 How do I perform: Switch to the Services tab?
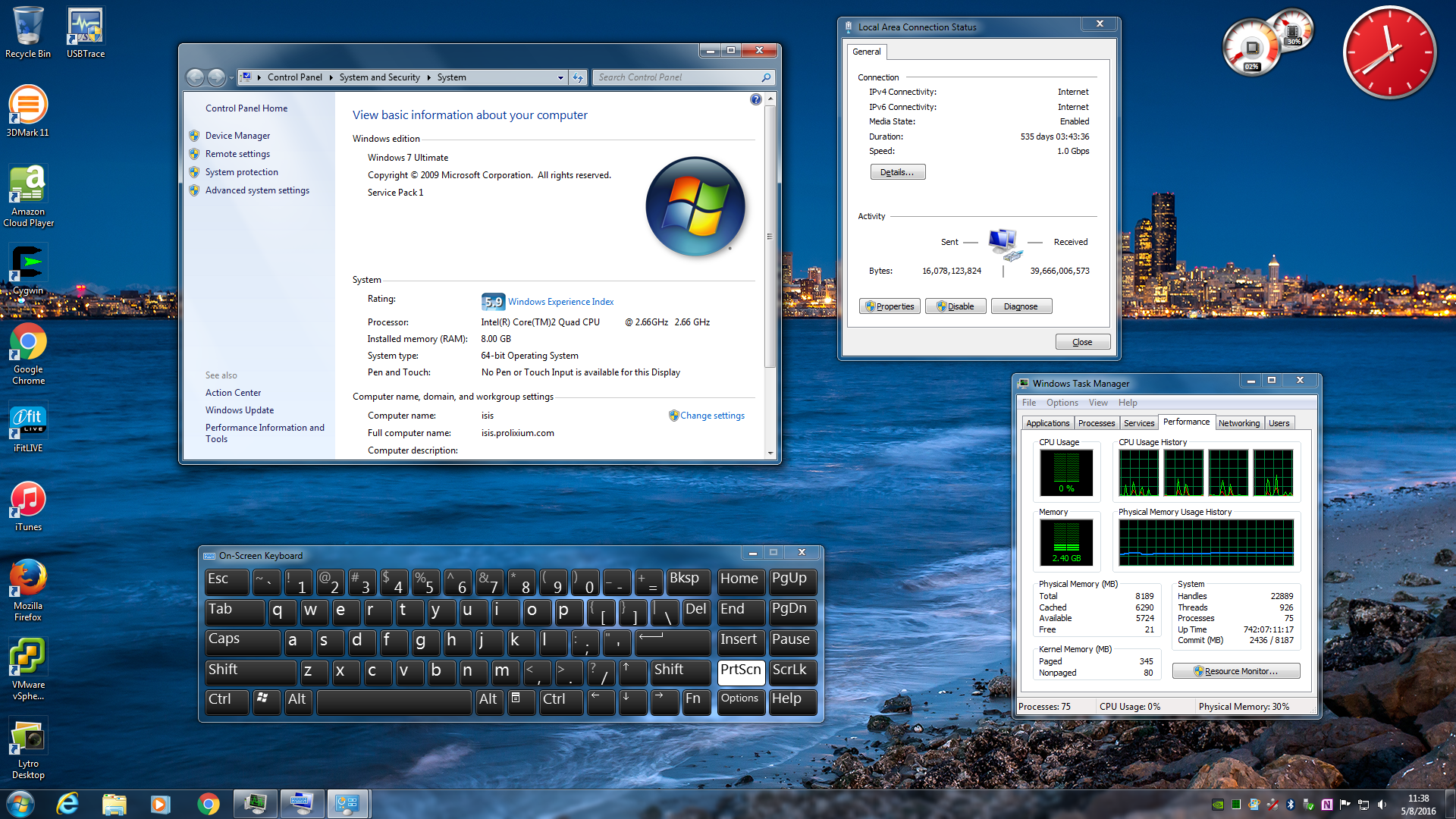[1139, 423]
